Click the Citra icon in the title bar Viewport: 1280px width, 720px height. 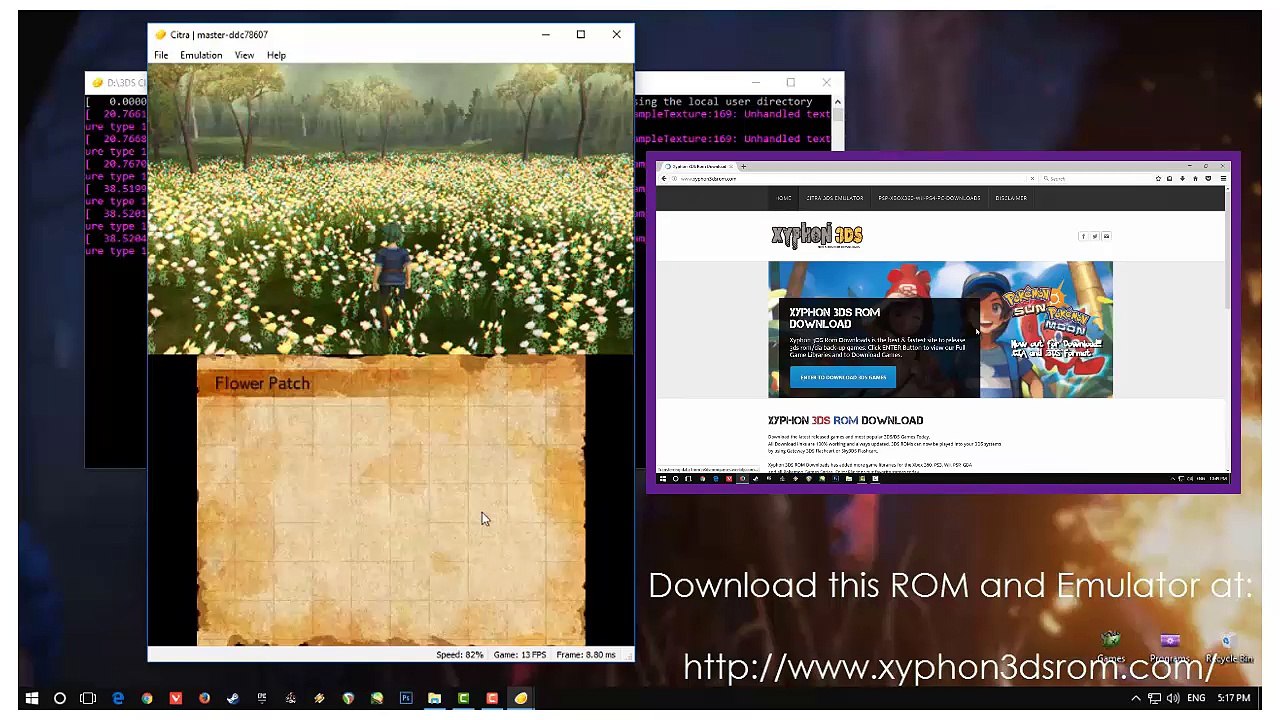click(x=160, y=34)
